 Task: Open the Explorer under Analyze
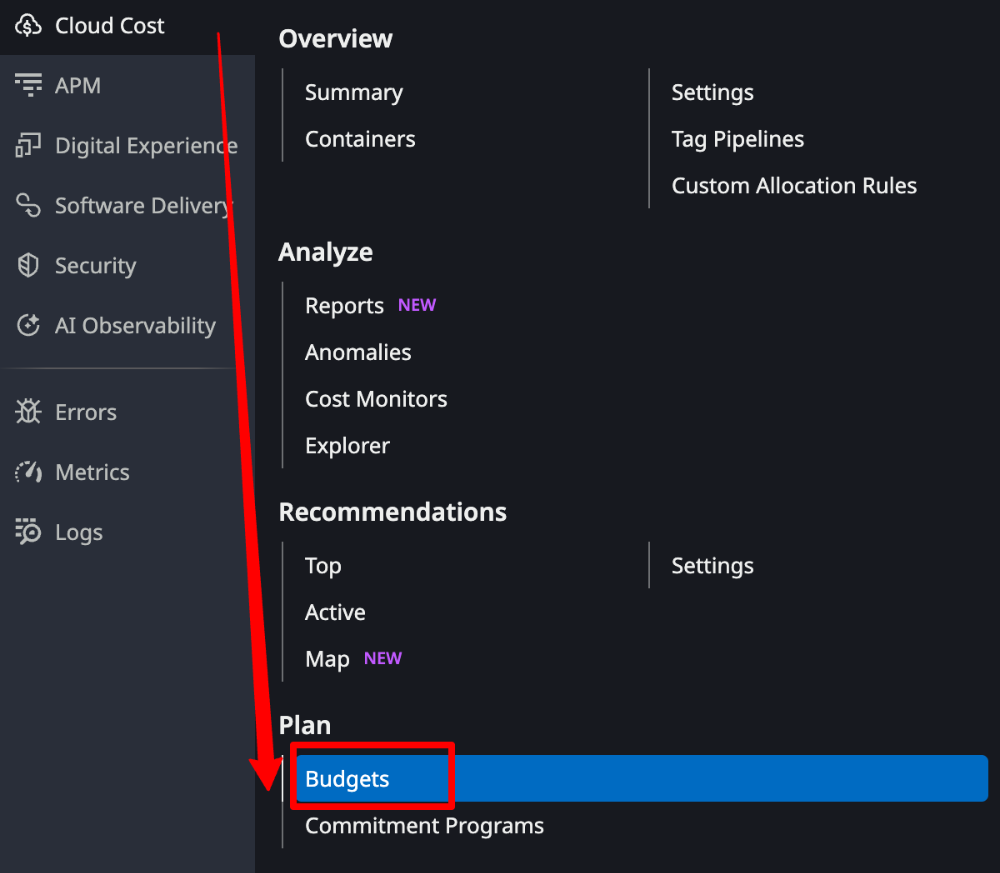[x=347, y=446]
